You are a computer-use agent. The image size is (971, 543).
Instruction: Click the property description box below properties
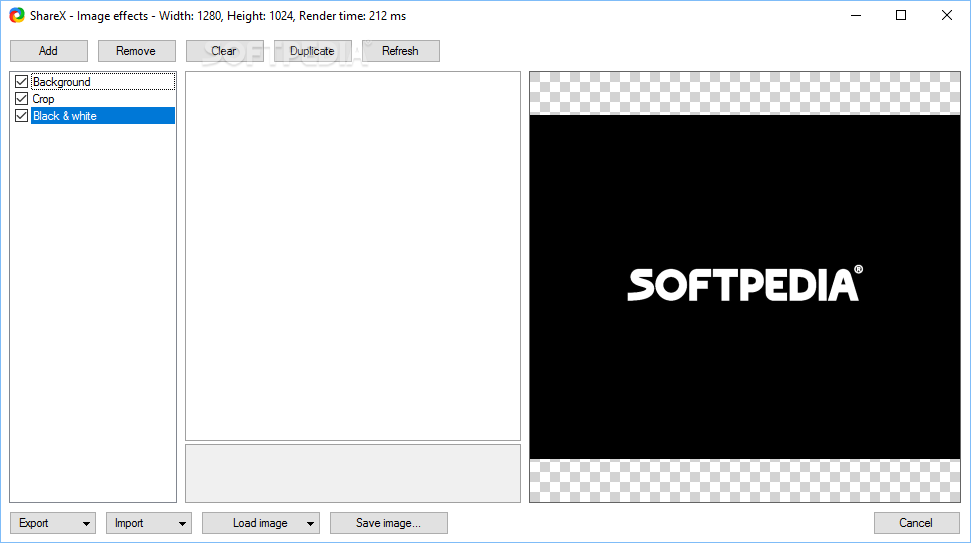point(353,474)
